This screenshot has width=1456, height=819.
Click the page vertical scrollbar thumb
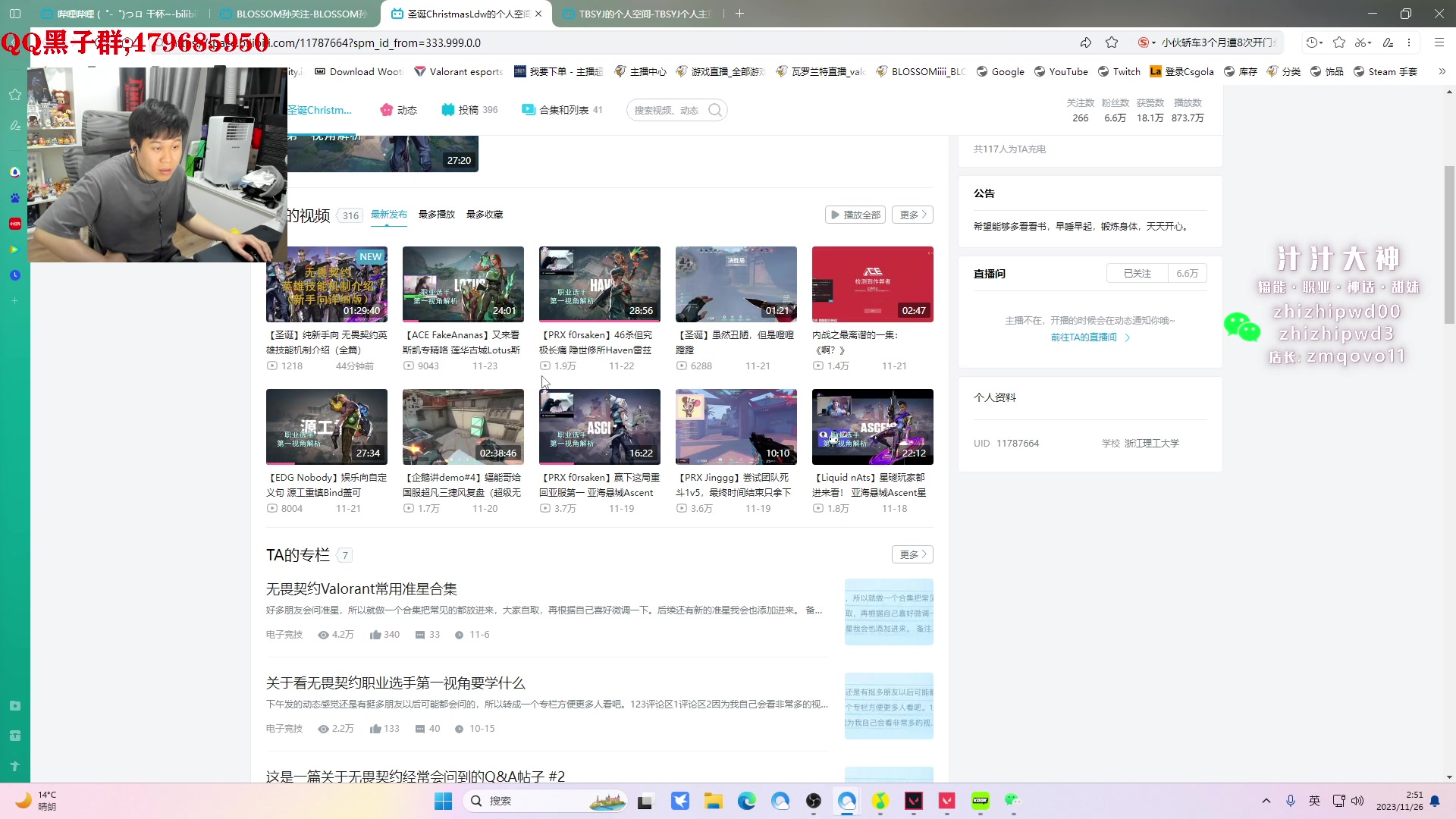click(1449, 244)
